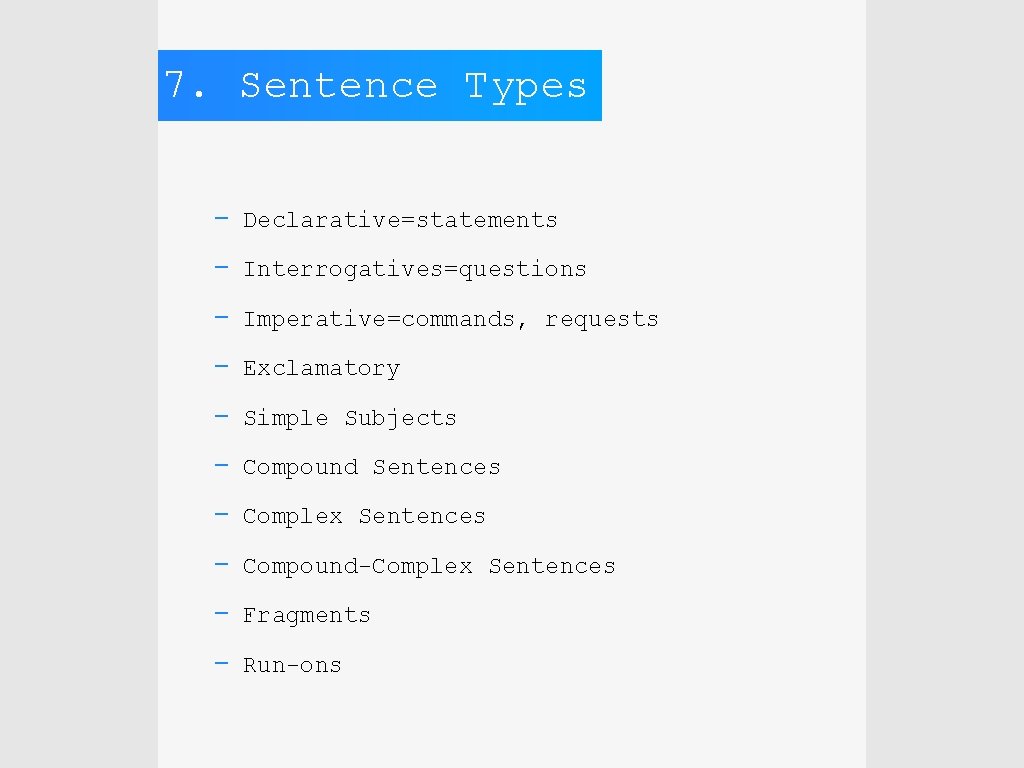
Task: Click the "Run-ons" list item
Action: click(292, 665)
